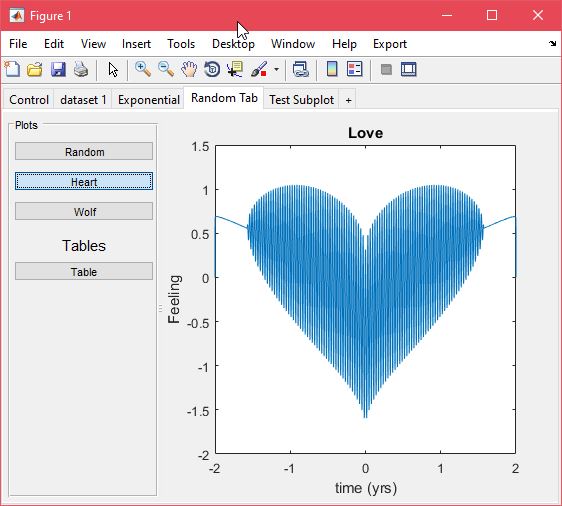Select the Edit Plot arrow tool
Screen dimensions: 562x506
click(x=113, y=70)
